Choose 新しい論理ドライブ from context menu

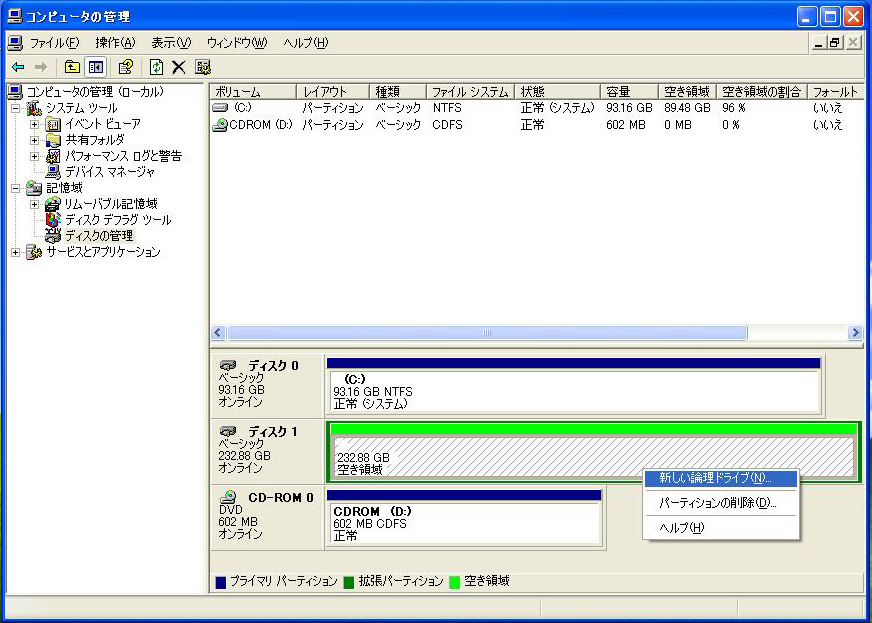pyautogui.click(x=715, y=479)
